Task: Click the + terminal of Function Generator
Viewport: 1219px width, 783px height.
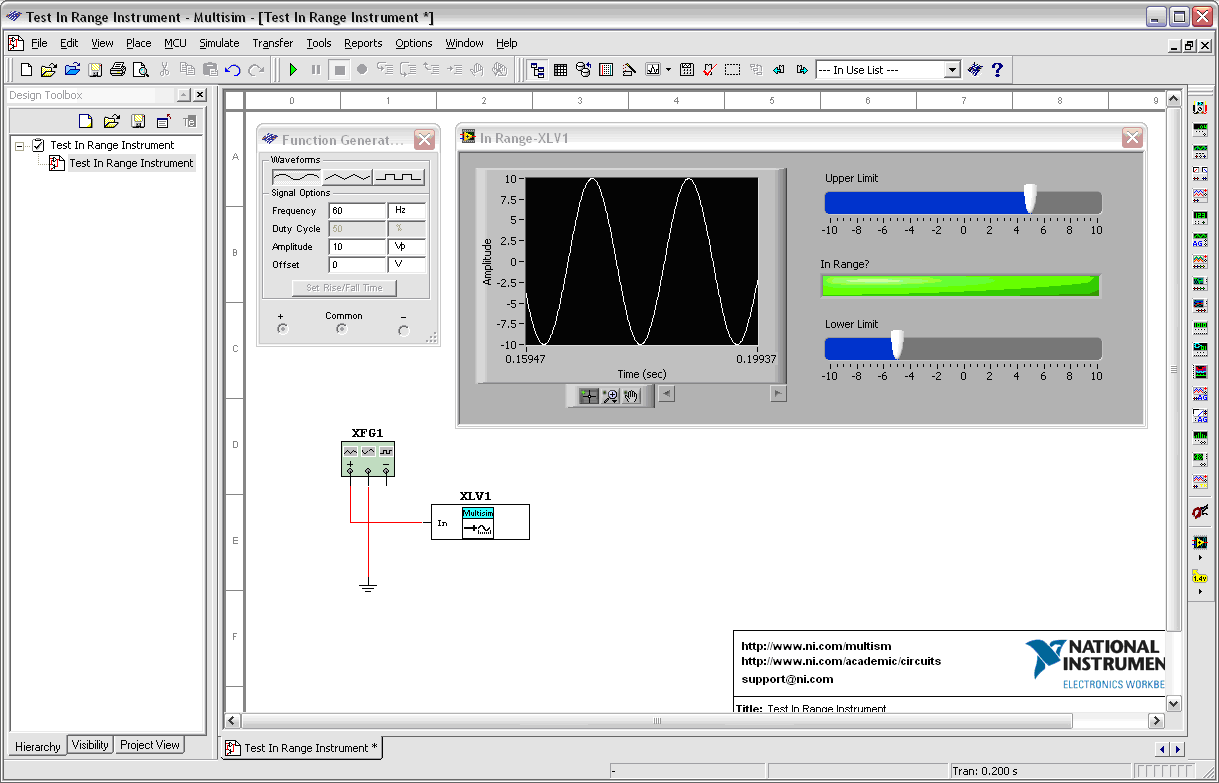Action: point(282,329)
